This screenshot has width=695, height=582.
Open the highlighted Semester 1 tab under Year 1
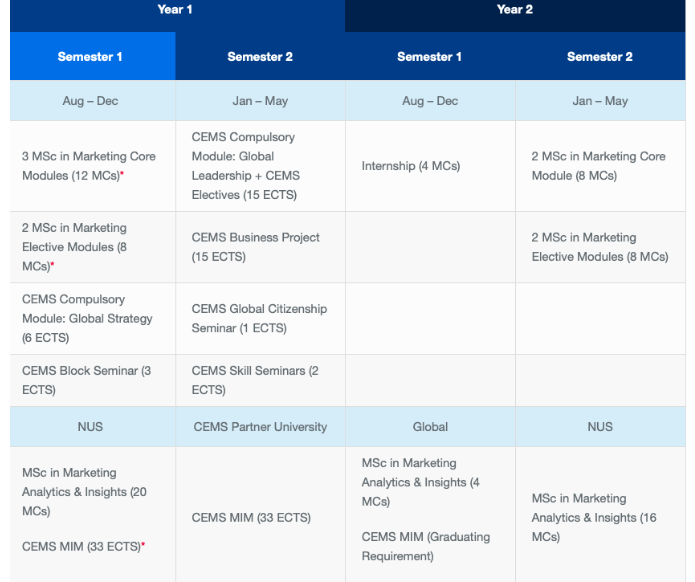93,56
